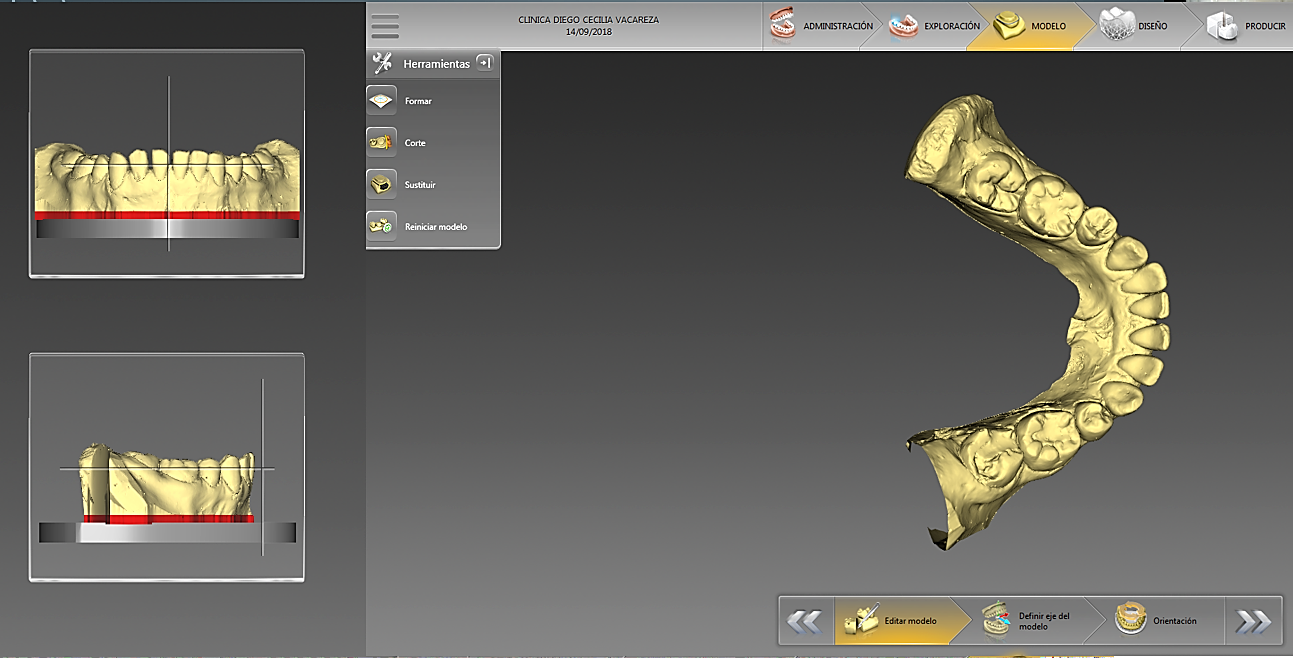Click the Herramientas wrench icon
This screenshot has height=658, width=1293.
pos(382,64)
